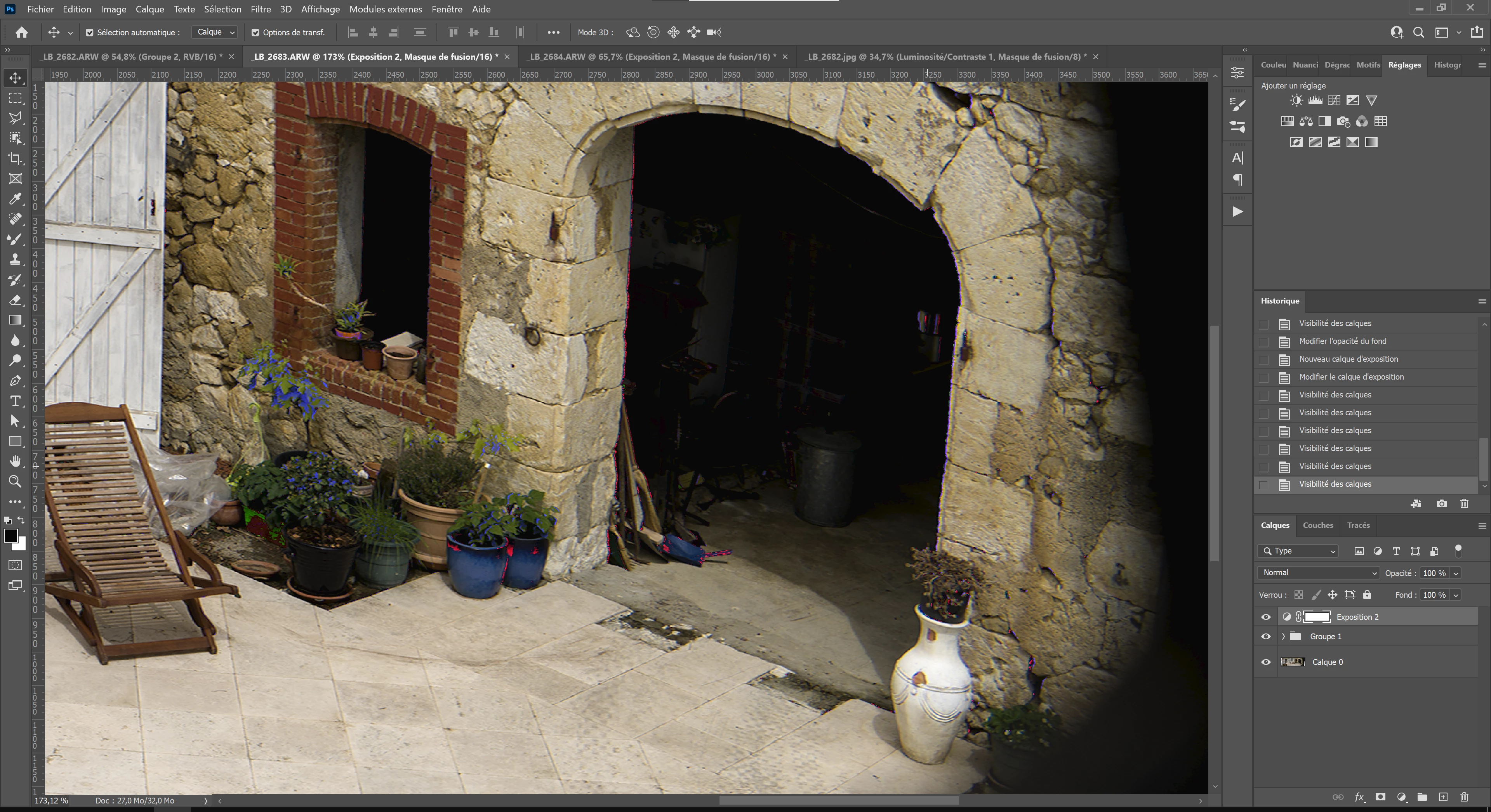Uncheck Sélection automatique checkbox
Screen dimensions: 1491x812
pyautogui.click(x=90, y=33)
